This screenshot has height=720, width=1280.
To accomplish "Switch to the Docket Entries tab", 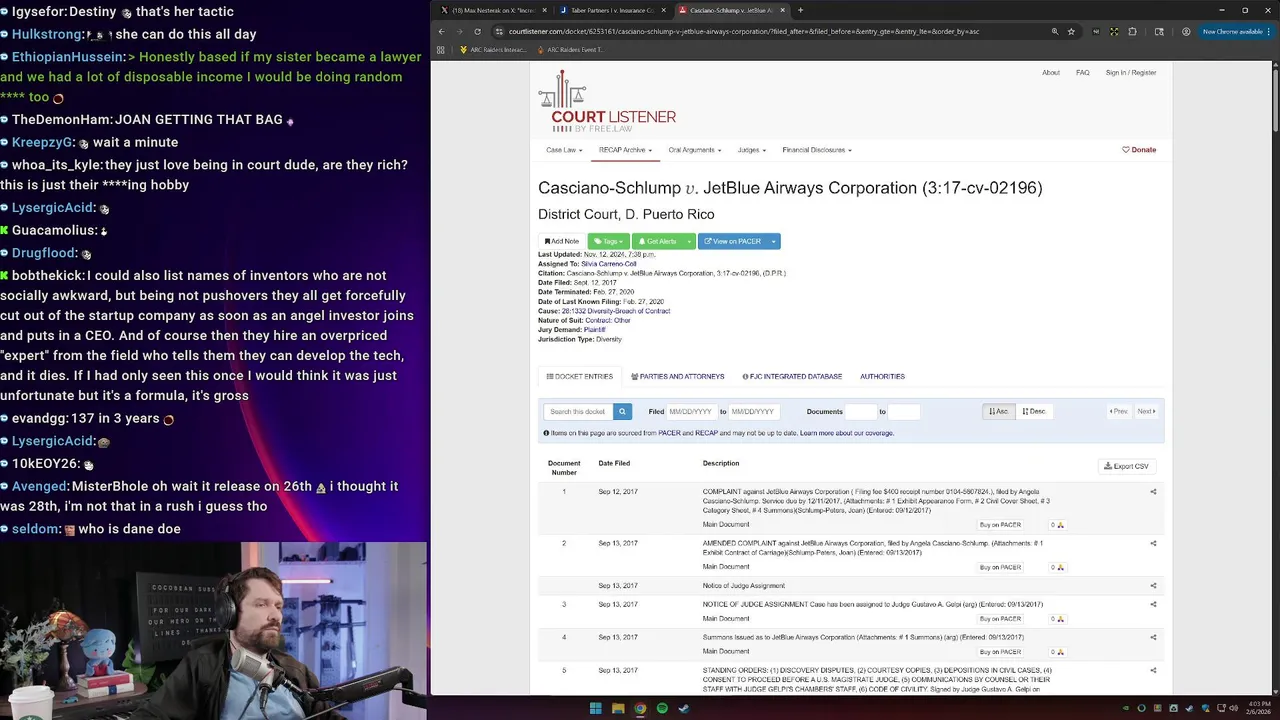I will click(x=580, y=377).
